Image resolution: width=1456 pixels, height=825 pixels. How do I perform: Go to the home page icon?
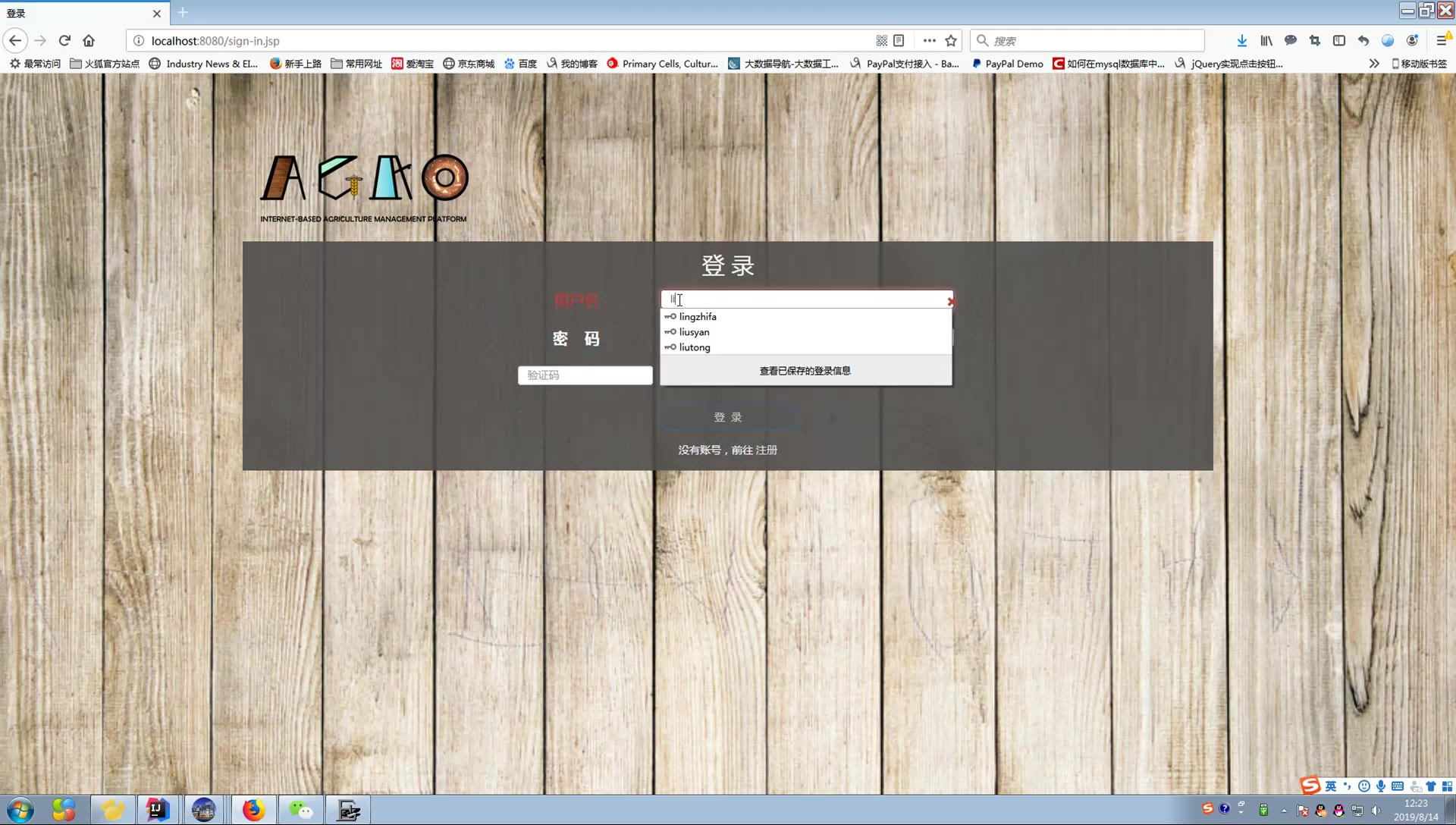point(89,41)
